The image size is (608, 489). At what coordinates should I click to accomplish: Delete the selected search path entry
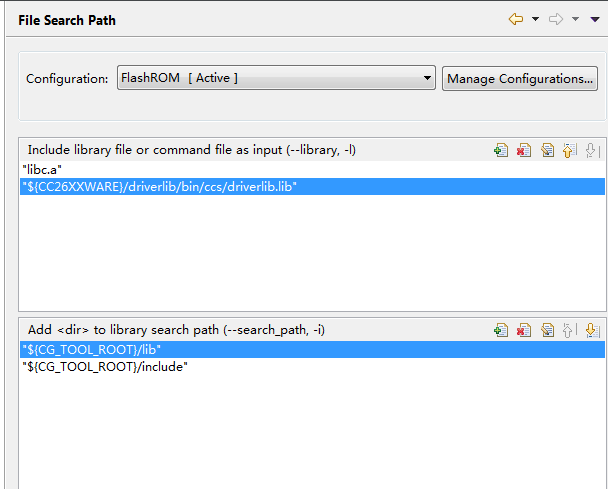(524, 330)
